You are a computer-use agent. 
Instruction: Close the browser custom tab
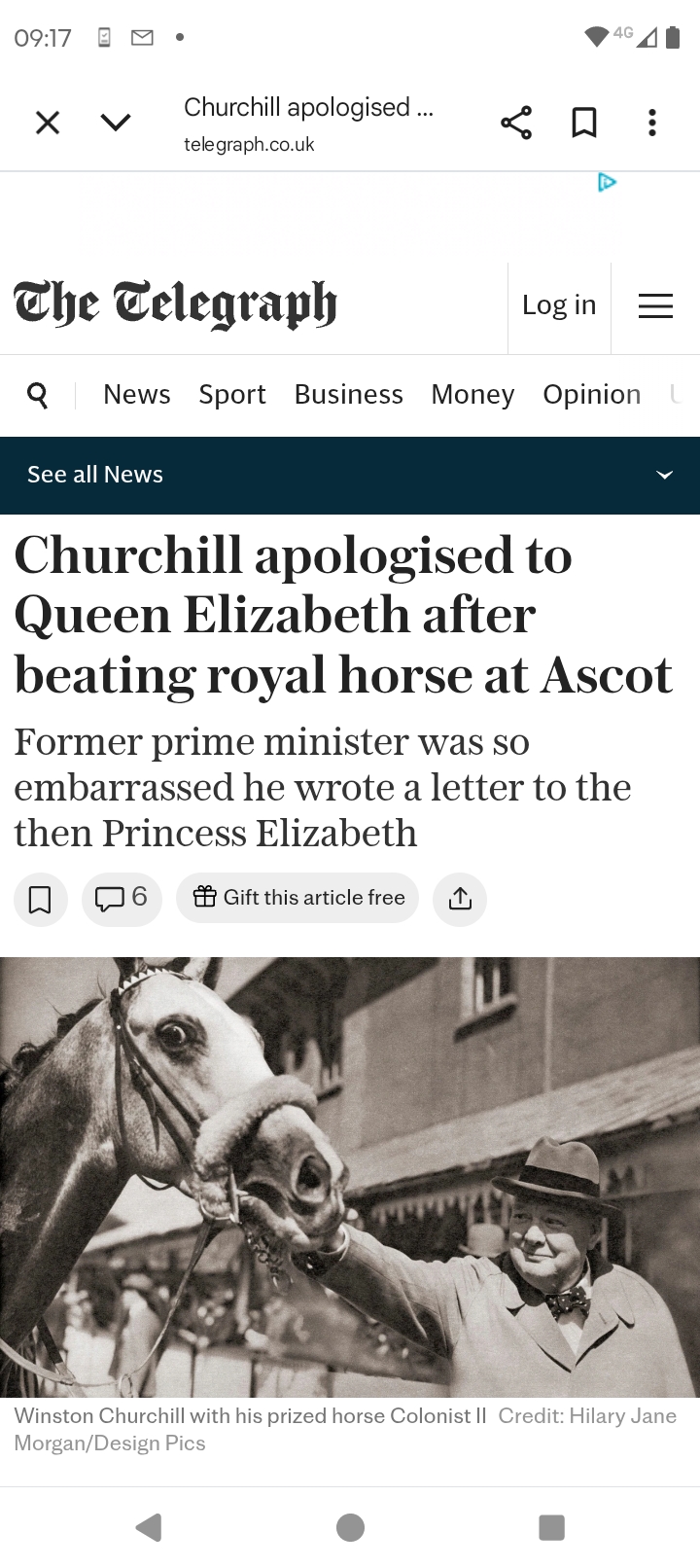(48, 123)
